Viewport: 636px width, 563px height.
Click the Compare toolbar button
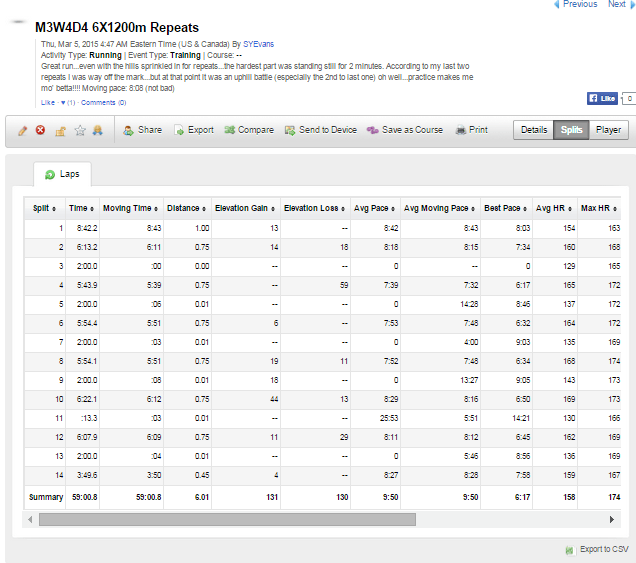point(249,130)
